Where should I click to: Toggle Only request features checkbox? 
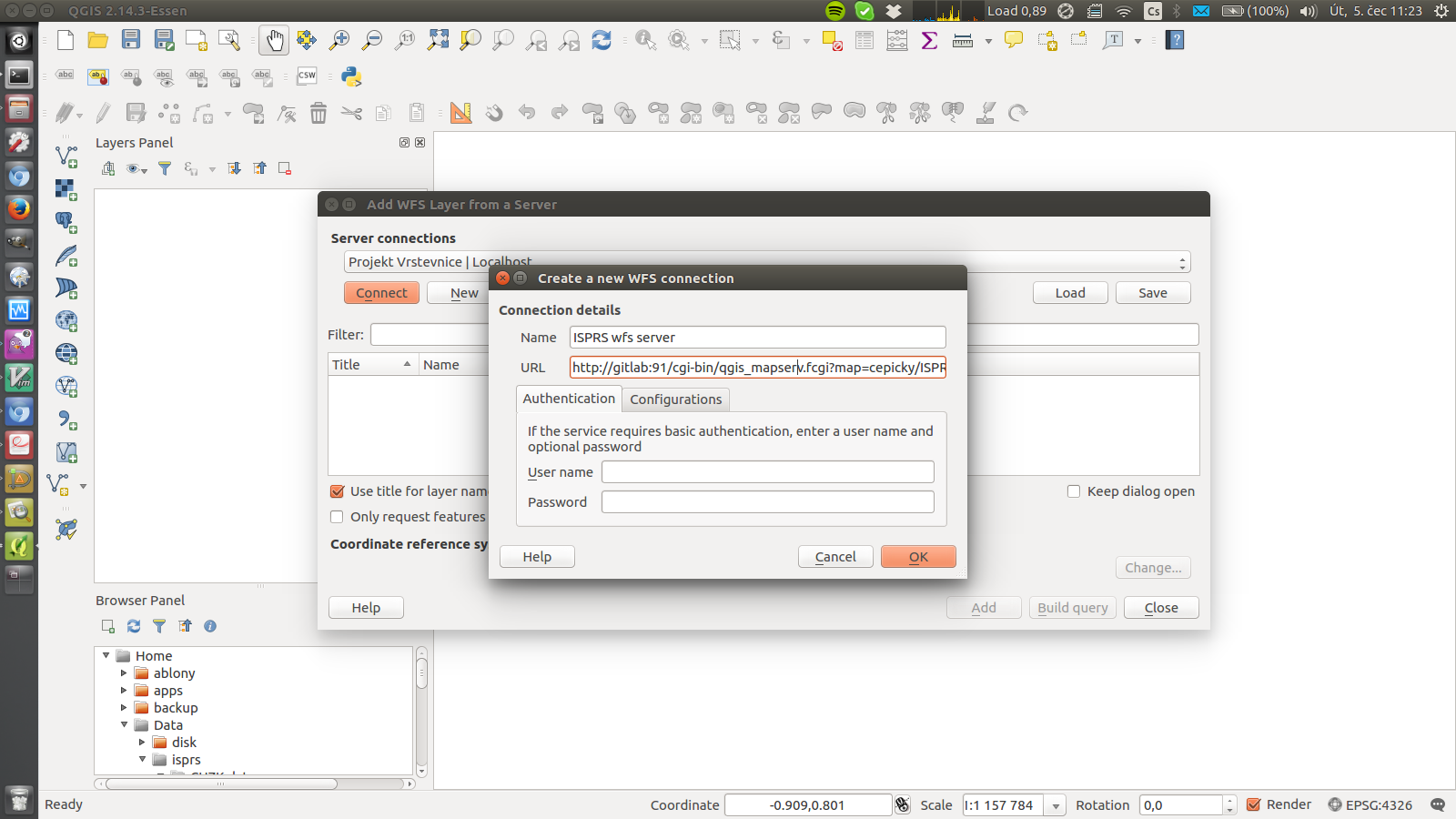tap(337, 517)
